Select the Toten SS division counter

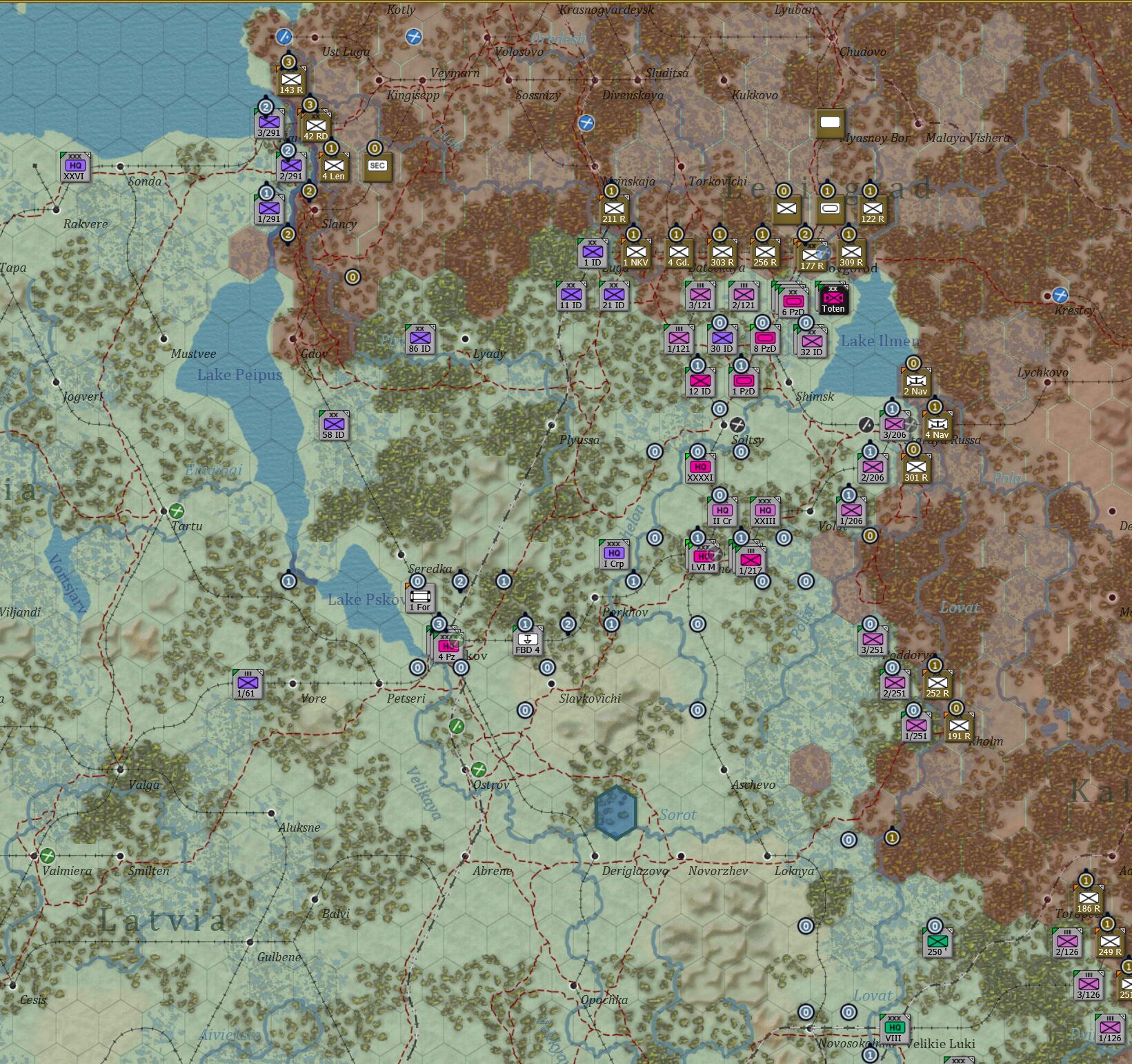(x=833, y=299)
